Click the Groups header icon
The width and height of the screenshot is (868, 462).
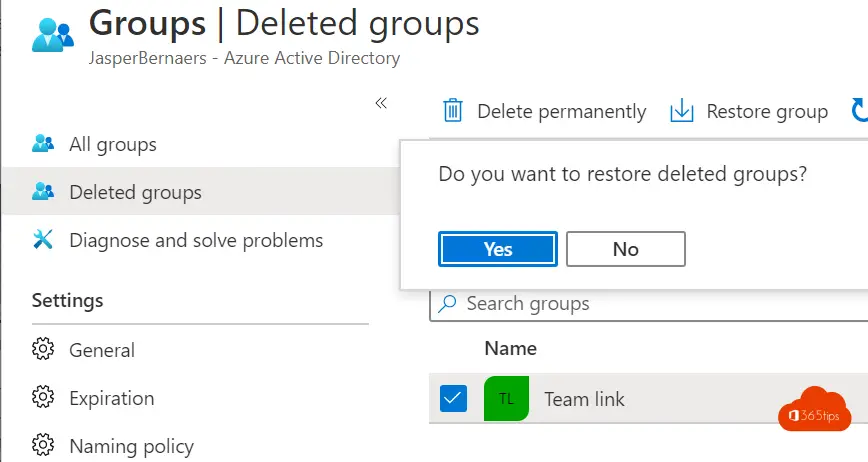pyautogui.click(x=53, y=35)
